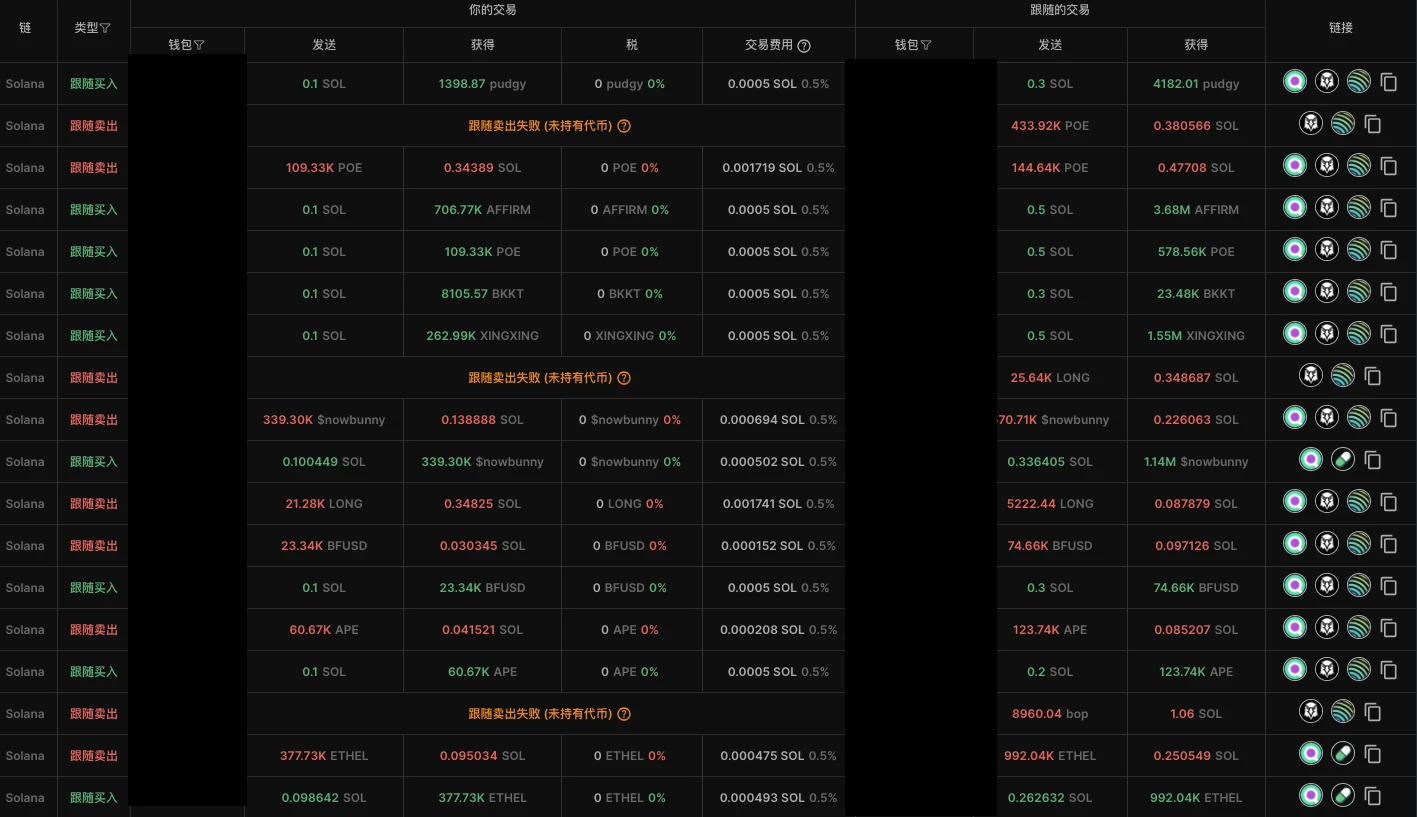This screenshot has width=1417, height=817.
Task: Open pill-shaped pump icon in 1.14M $nowbunny row
Action: click(1343, 460)
